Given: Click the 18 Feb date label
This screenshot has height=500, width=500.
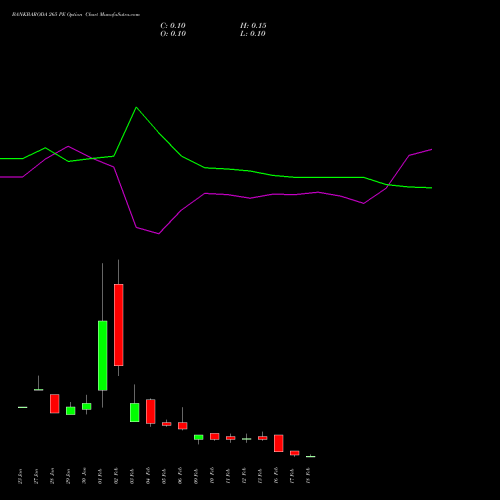Looking at the screenshot, I should 308,476.
